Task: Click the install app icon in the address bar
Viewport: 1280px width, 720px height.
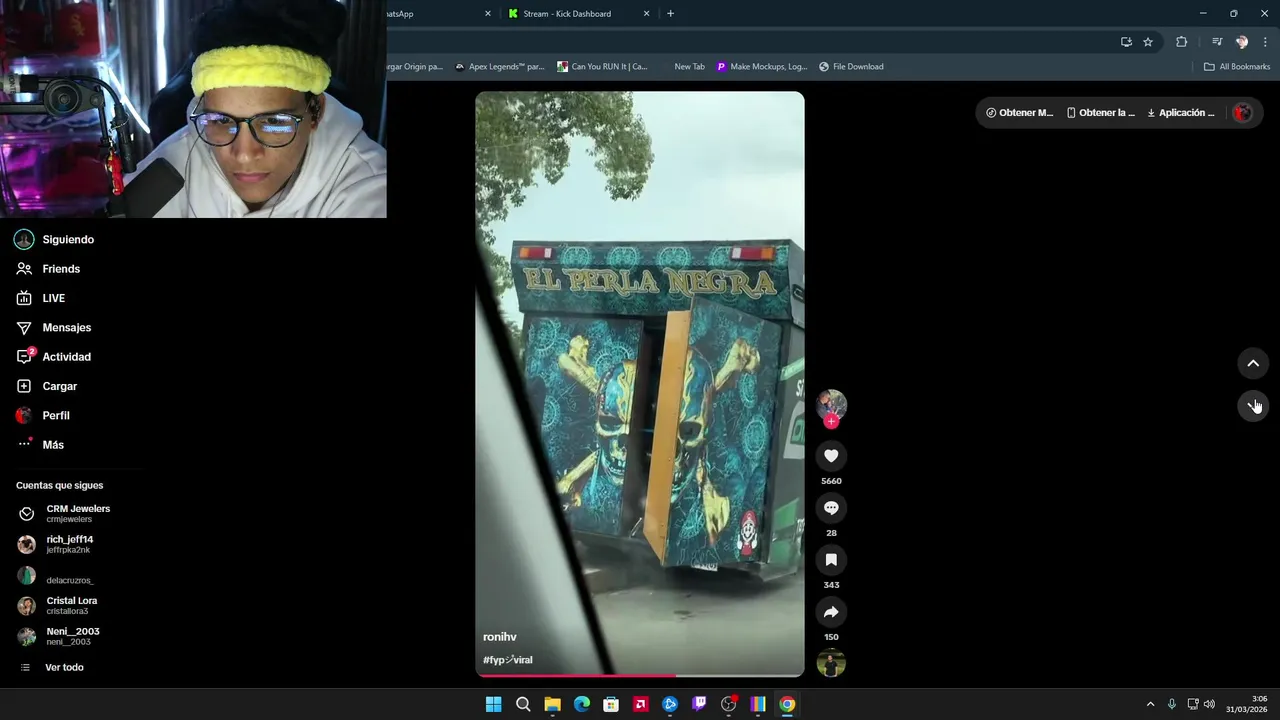Action: pyautogui.click(x=1126, y=42)
